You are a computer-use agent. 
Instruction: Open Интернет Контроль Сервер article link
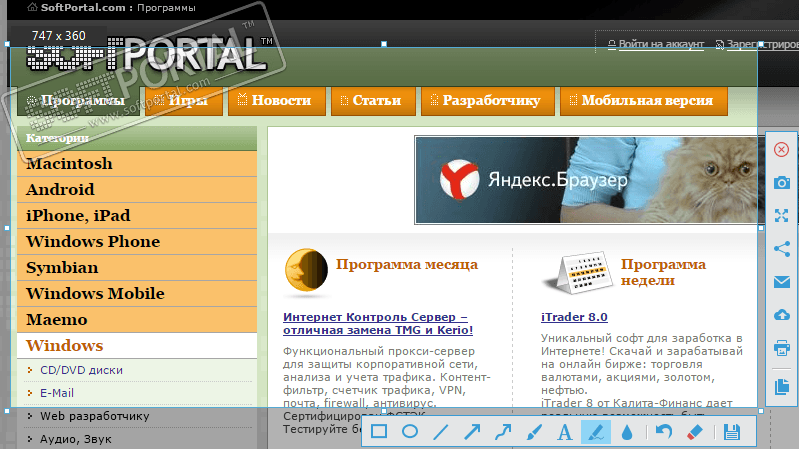click(378, 324)
